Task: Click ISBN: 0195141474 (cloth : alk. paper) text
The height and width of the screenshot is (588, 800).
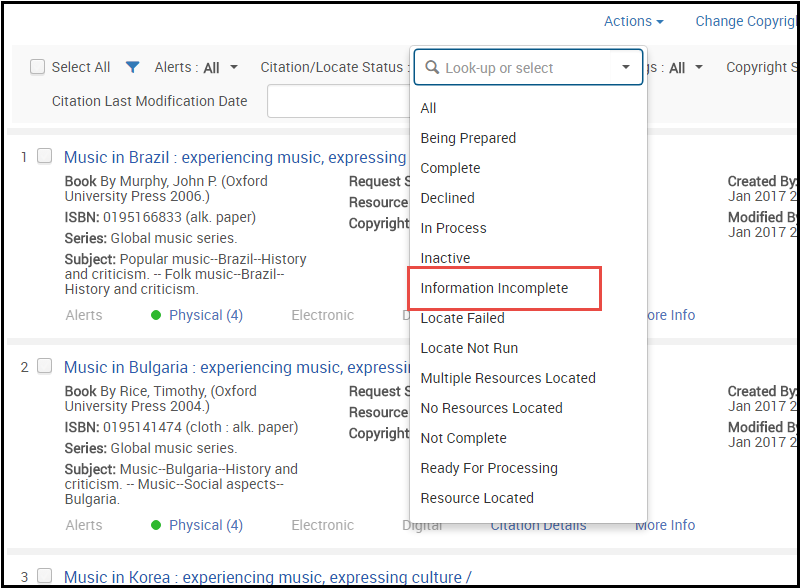Action: [x=181, y=427]
